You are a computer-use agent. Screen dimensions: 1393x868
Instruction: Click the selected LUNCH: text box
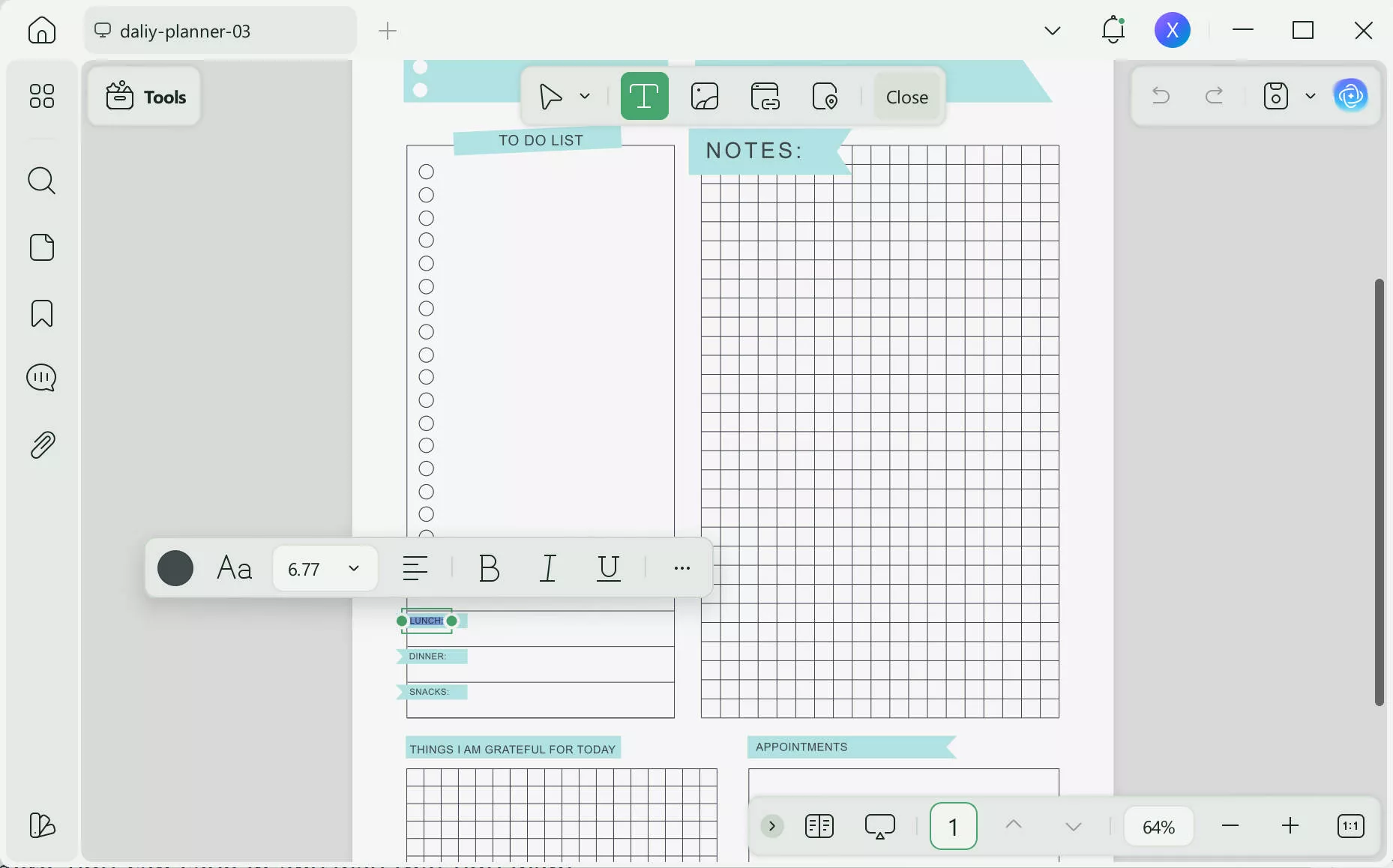pos(427,621)
